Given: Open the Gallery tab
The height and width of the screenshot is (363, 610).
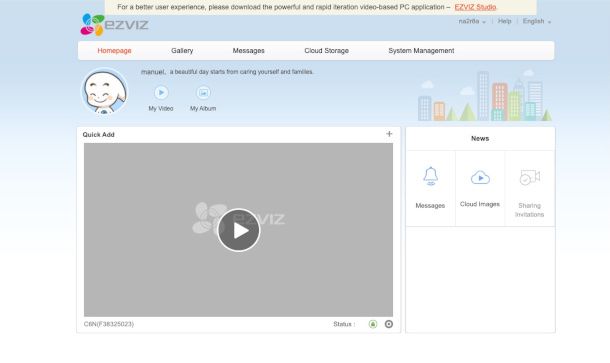Looking at the screenshot, I should (182, 51).
